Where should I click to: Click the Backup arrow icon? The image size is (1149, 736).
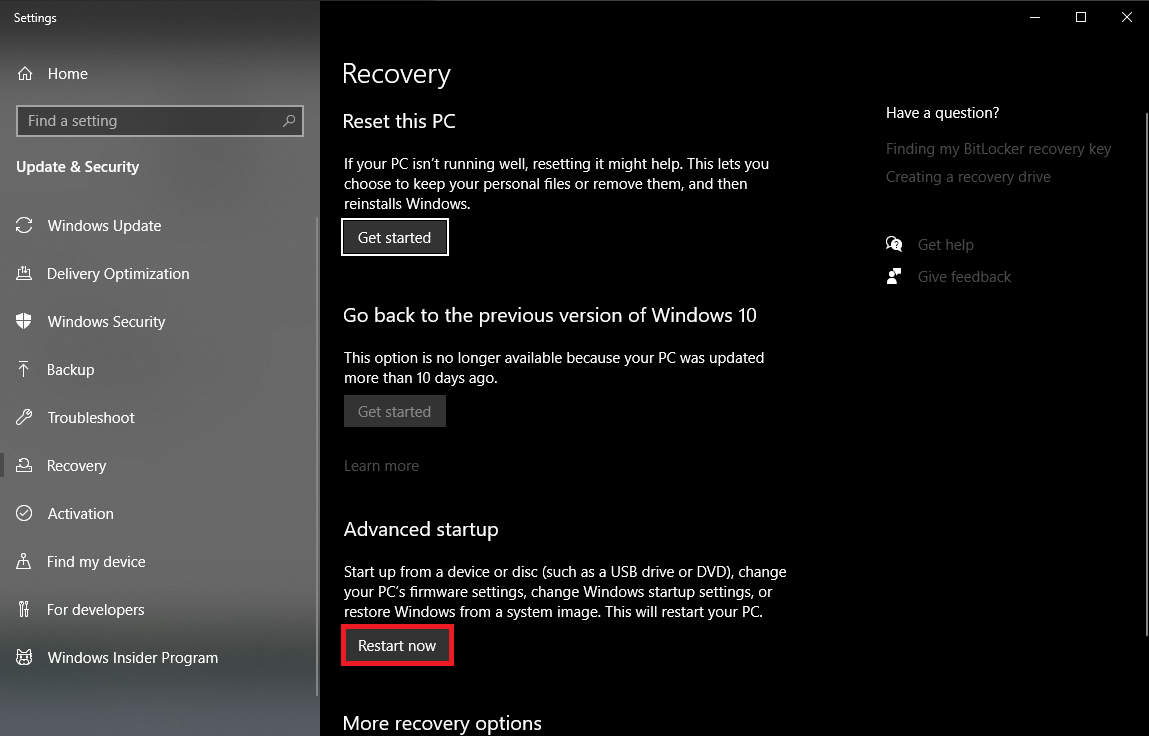25,370
